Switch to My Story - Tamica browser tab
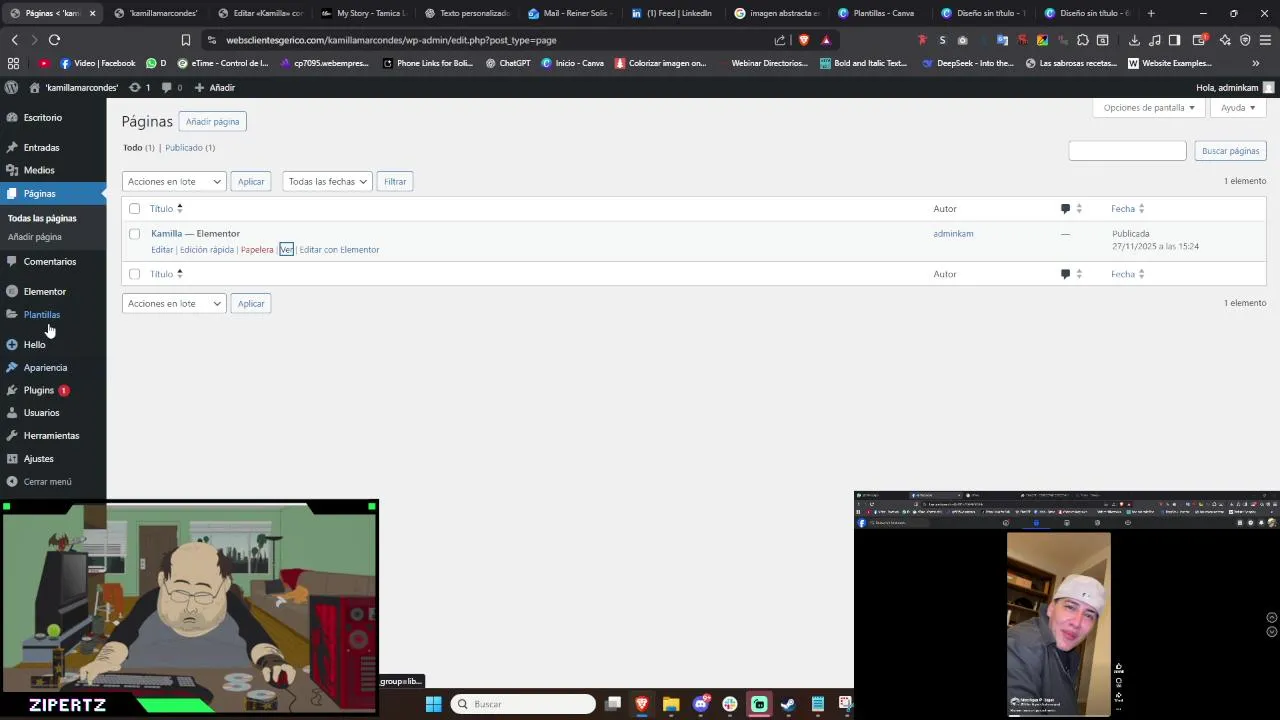Screen dimensions: 1280x720 [x=364, y=13]
